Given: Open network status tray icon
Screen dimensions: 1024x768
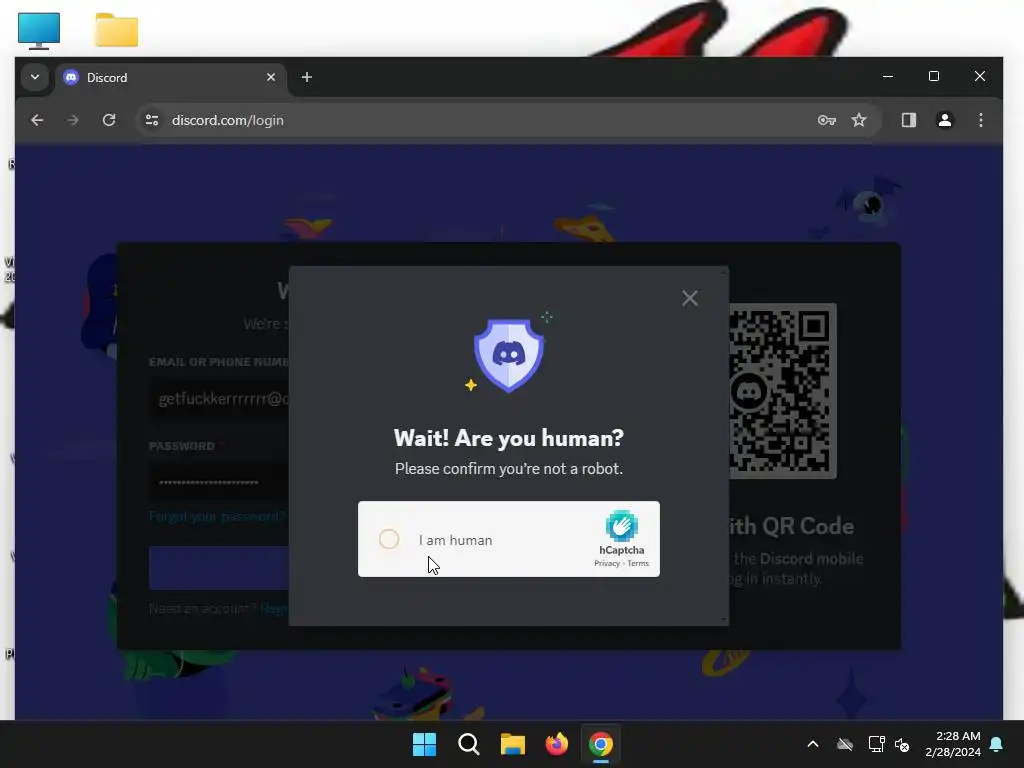Looking at the screenshot, I should tap(876, 744).
